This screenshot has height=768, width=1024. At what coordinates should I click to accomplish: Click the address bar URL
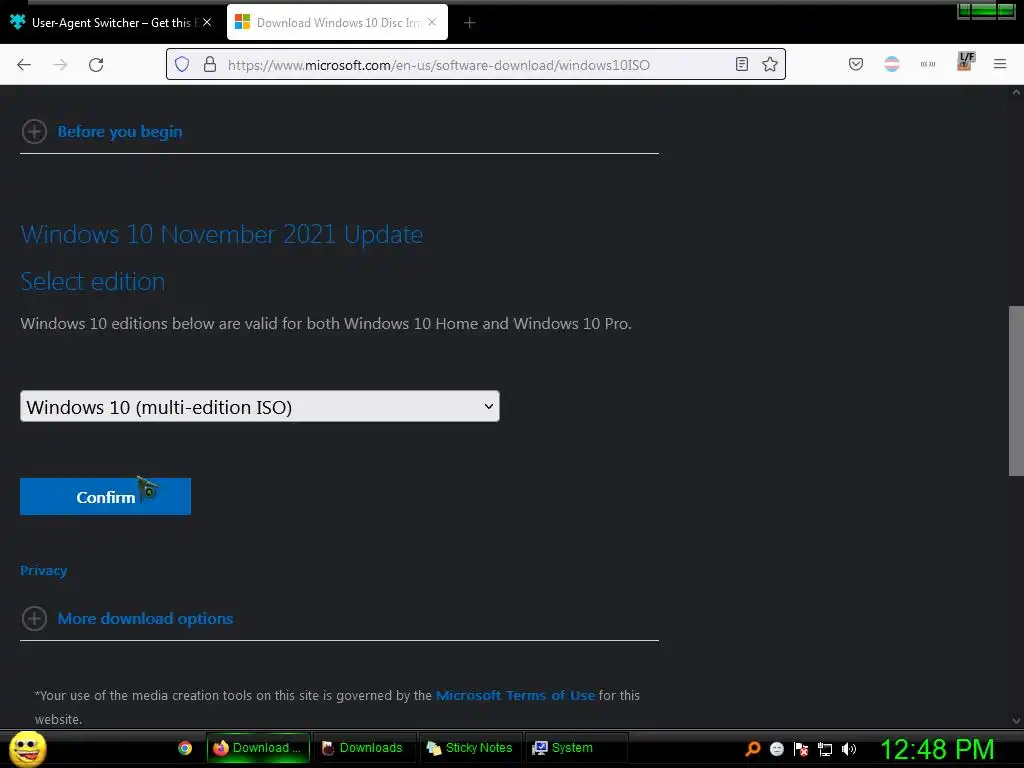tap(439, 65)
